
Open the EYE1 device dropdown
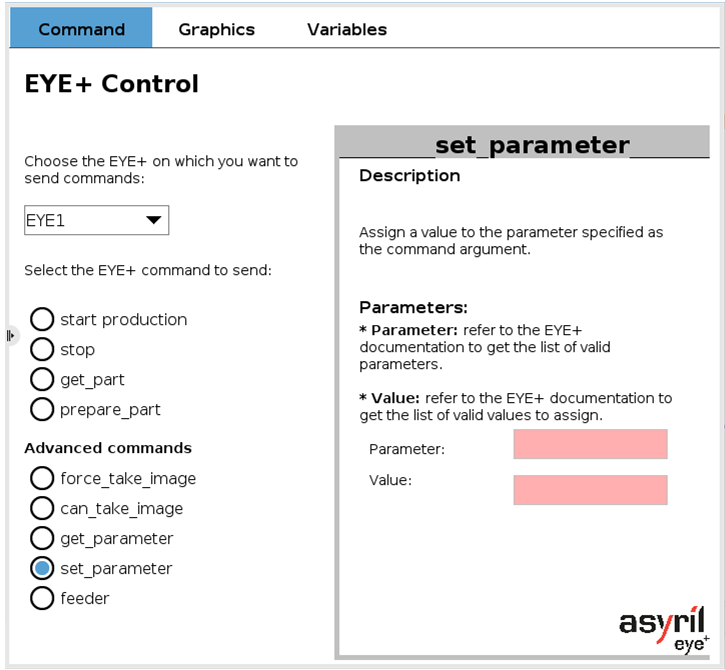[x=97, y=220]
